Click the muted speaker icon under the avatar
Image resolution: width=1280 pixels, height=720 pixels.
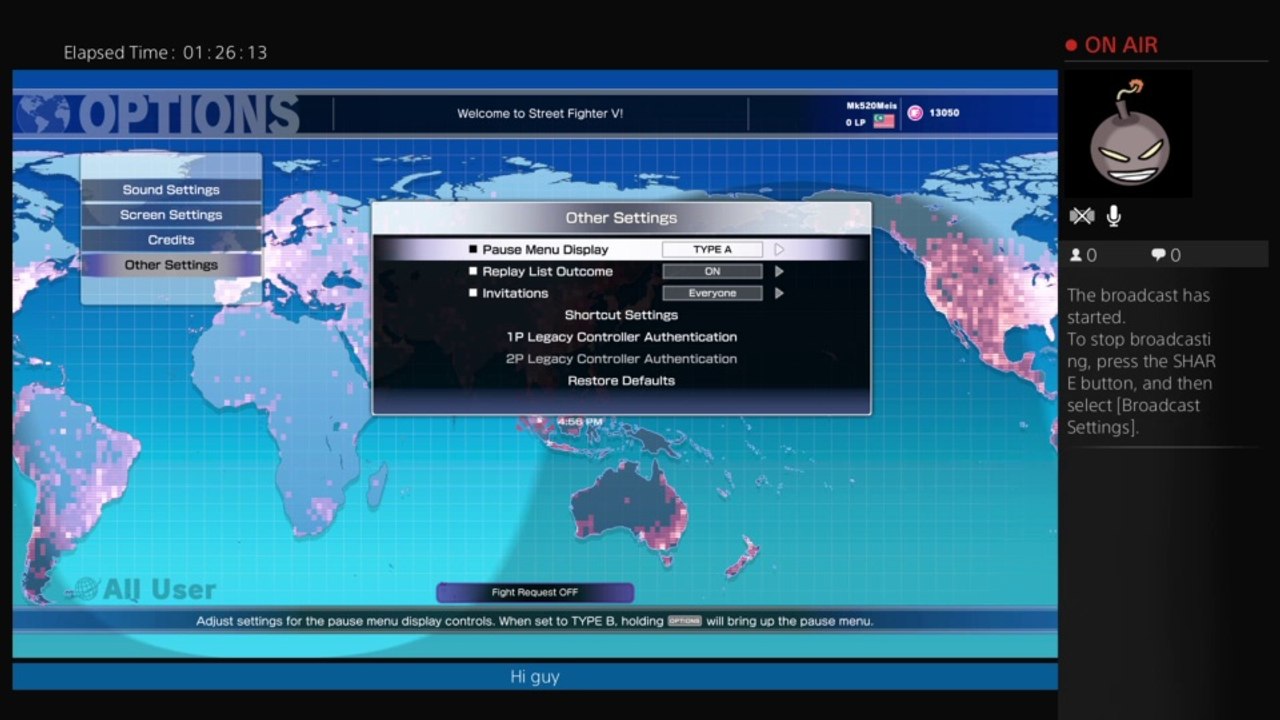click(1081, 216)
